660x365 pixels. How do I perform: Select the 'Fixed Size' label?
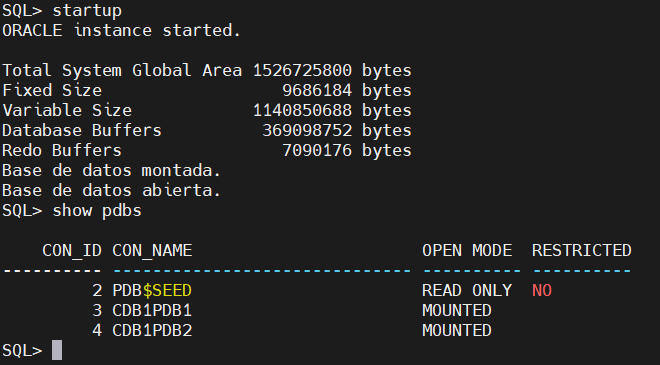point(52,91)
